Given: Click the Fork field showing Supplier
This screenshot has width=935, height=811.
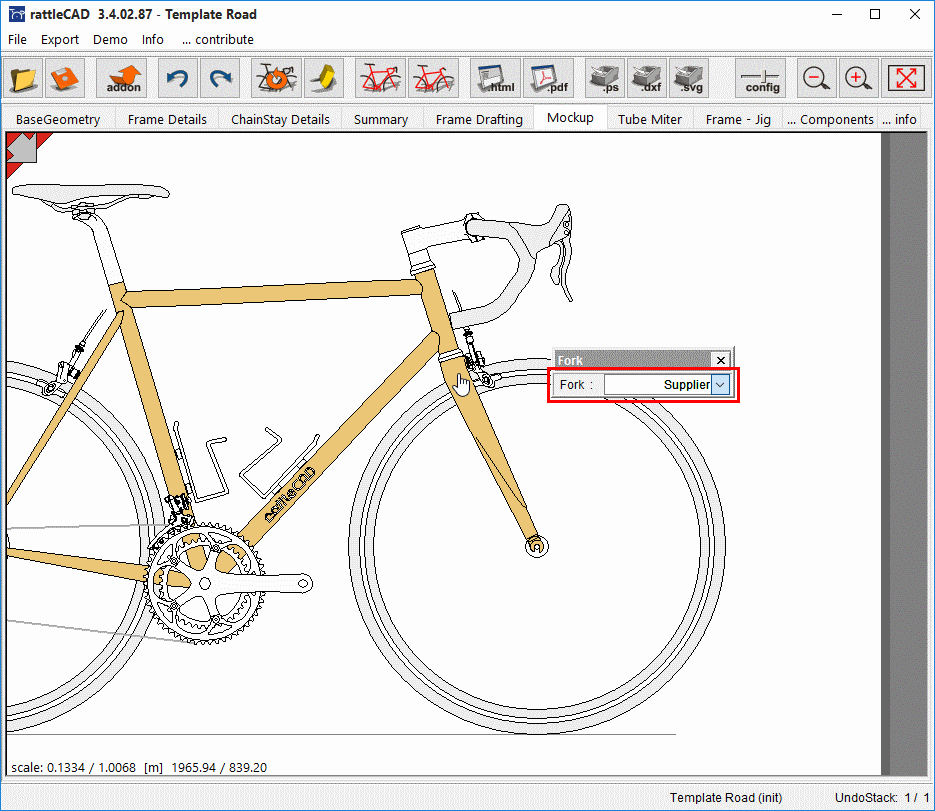Looking at the screenshot, I should tap(658, 385).
